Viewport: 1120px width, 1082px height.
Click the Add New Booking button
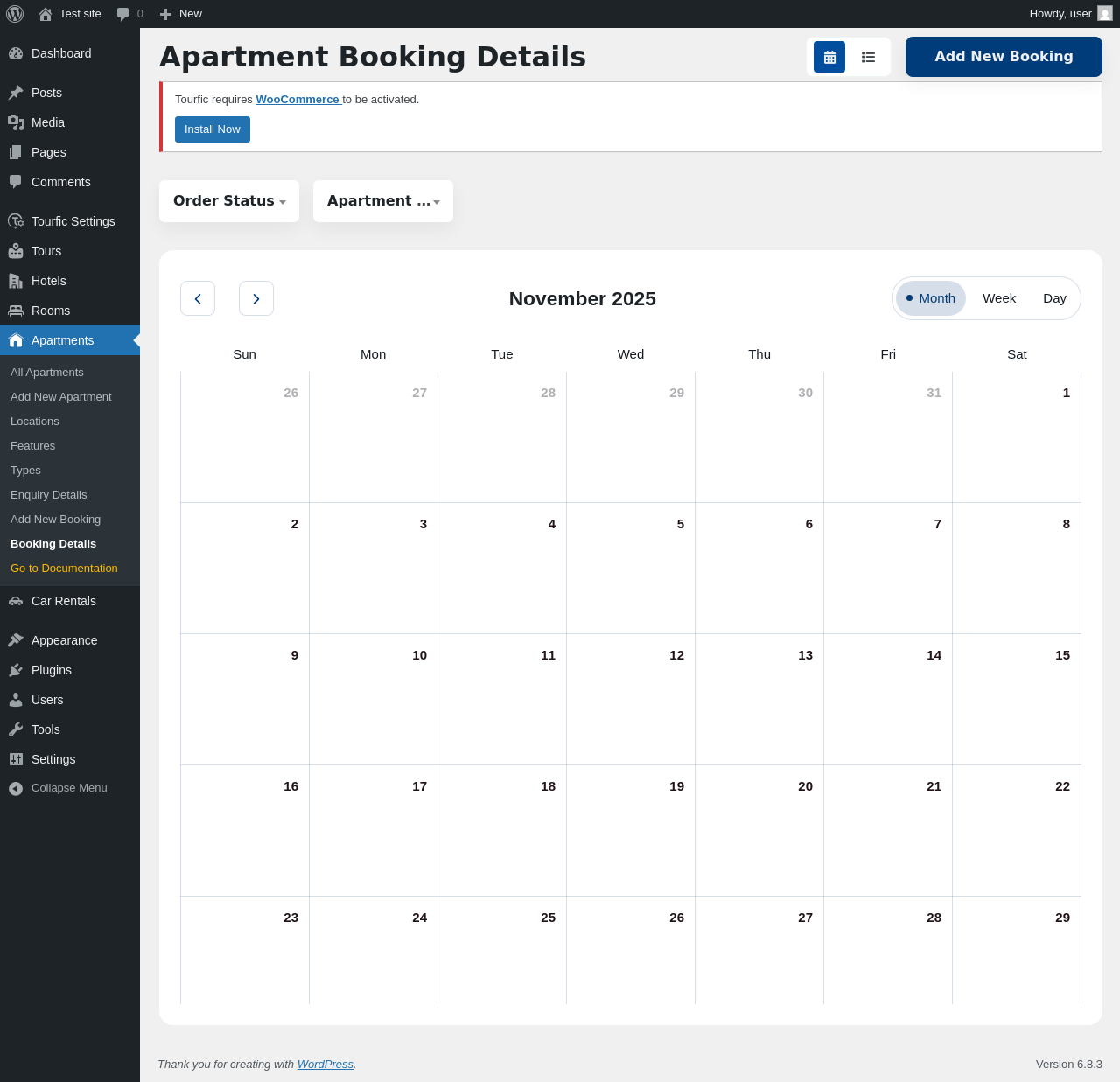tap(1004, 57)
